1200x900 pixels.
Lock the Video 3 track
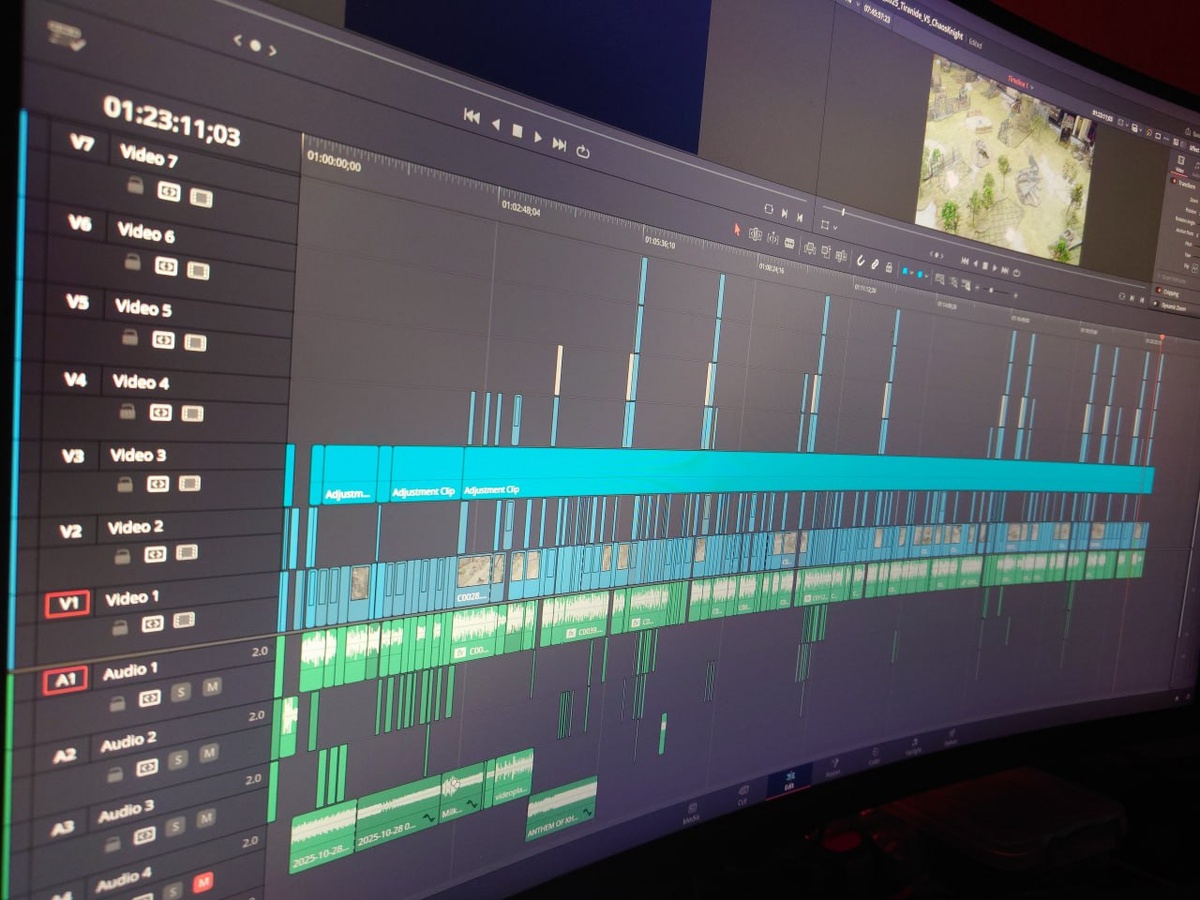point(125,484)
